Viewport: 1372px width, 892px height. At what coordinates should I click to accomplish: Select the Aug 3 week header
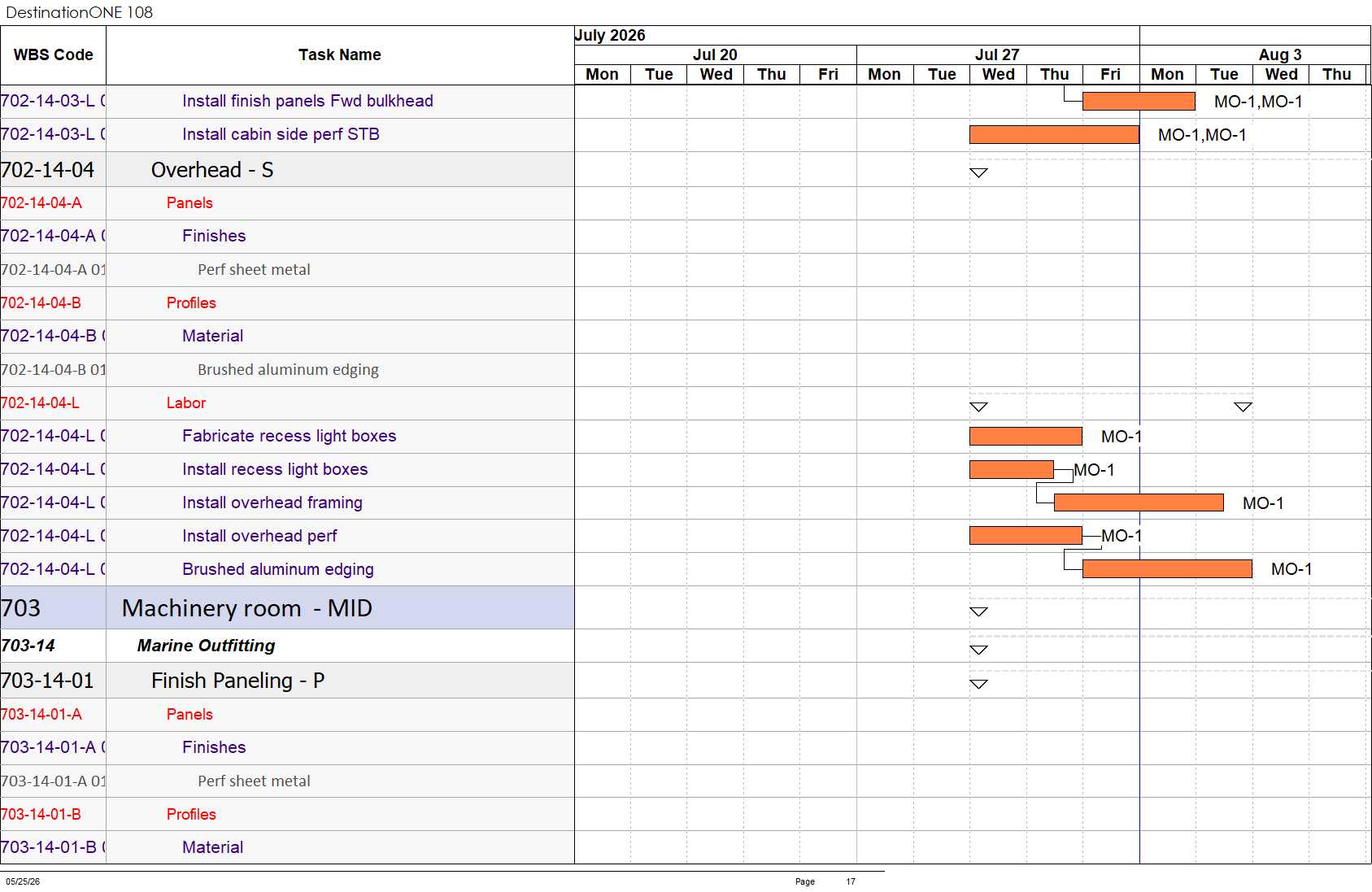point(1279,54)
